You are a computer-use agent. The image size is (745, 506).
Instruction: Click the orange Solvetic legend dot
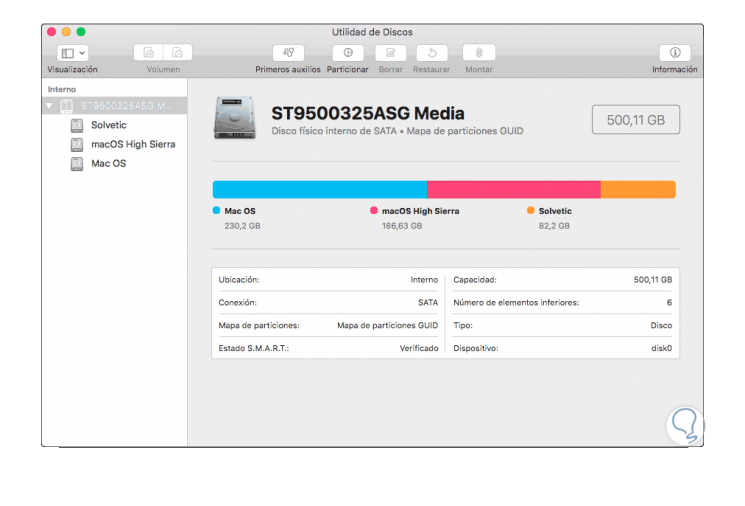pyautogui.click(x=531, y=210)
